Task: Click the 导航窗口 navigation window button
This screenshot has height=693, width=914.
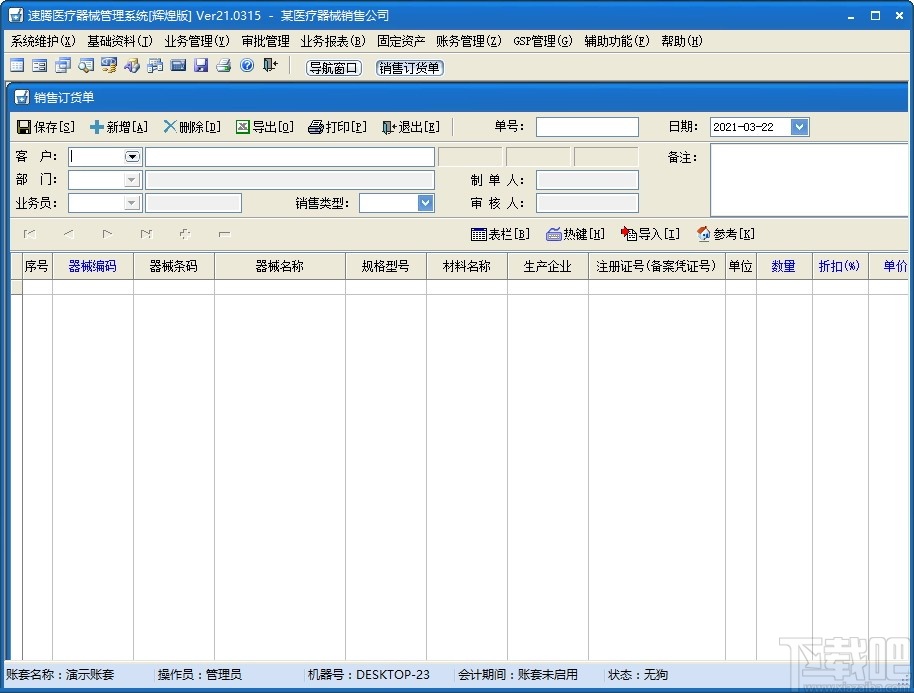Action: point(333,68)
